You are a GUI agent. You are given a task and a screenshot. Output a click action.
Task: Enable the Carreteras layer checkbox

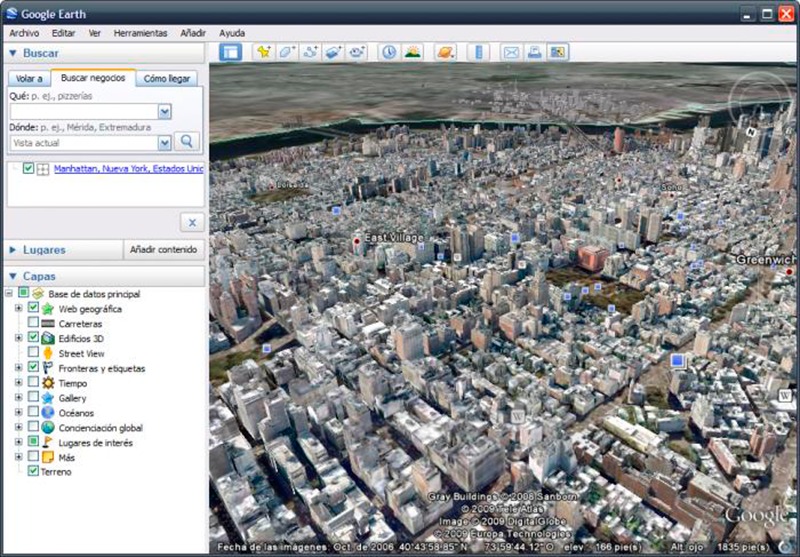coord(33,322)
